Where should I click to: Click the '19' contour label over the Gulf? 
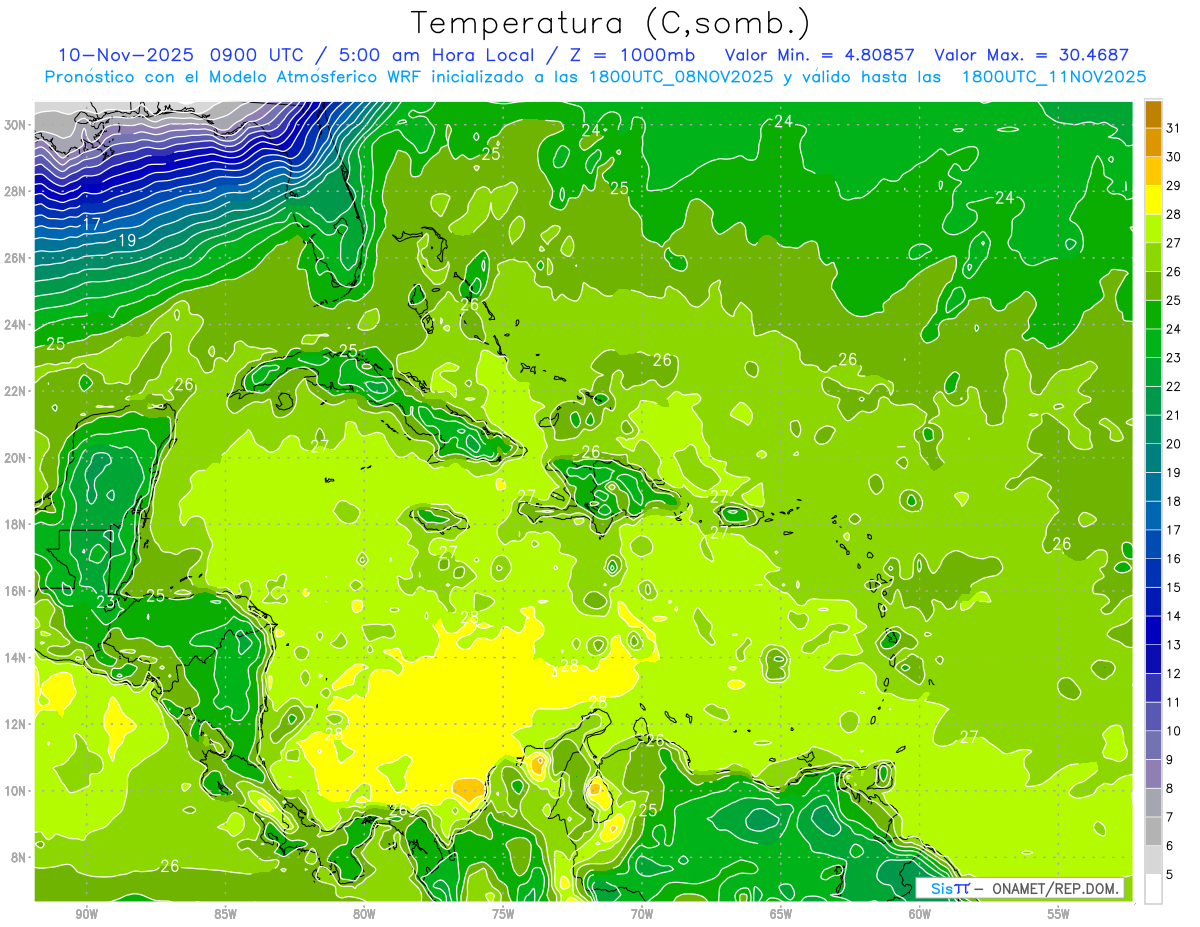pos(127,240)
